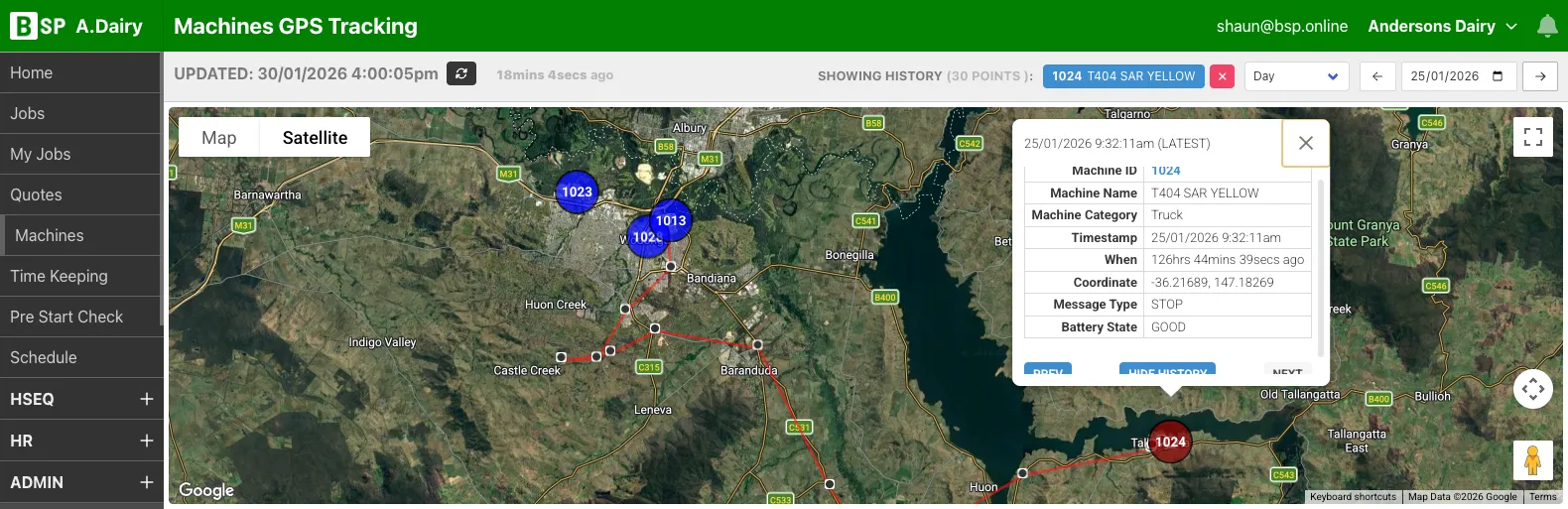Click the PREV button in popup
This screenshot has height=509, width=1568.
[1048, 369]
